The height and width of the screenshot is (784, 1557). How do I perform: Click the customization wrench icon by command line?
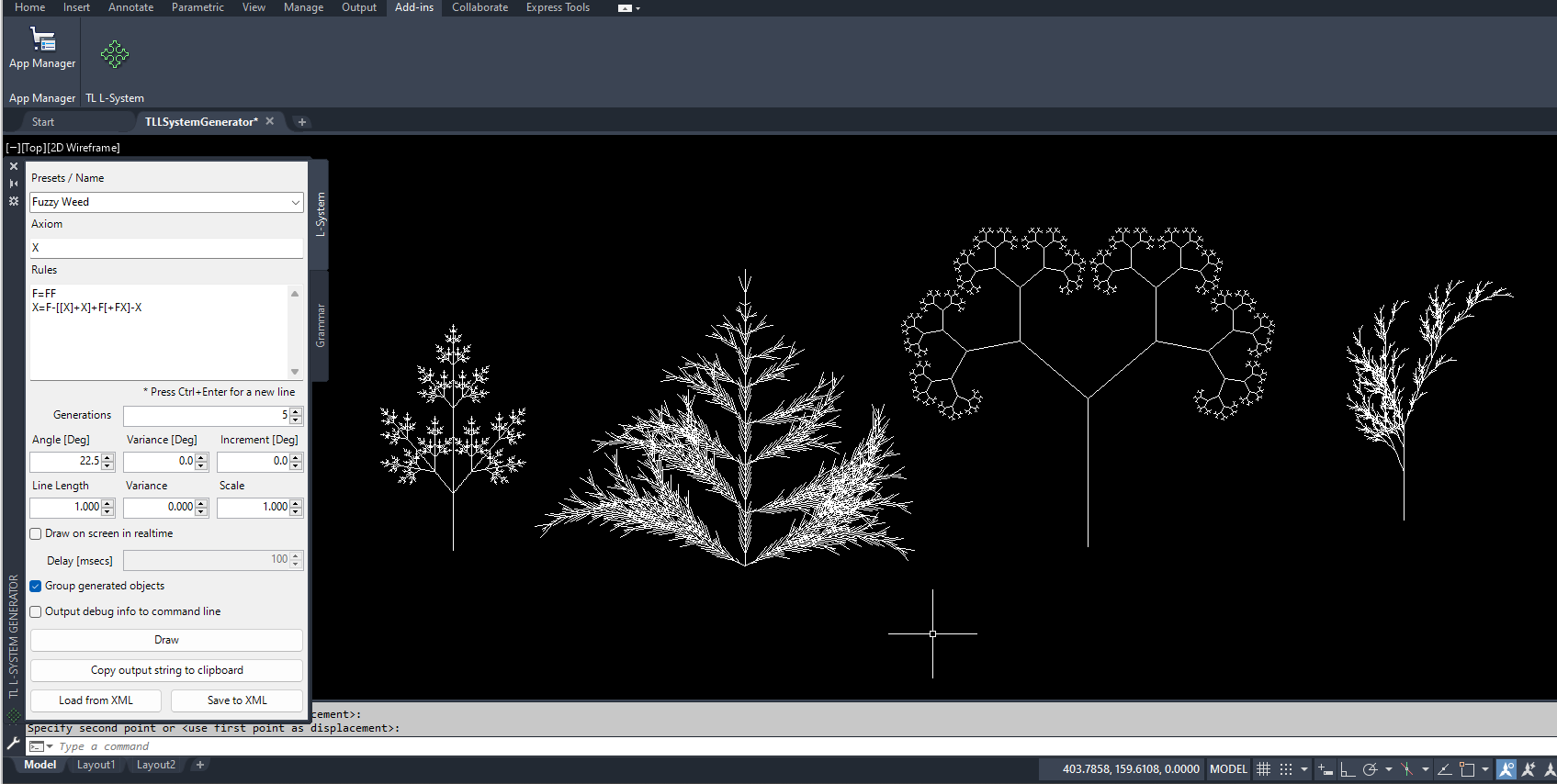click(13, 745)
